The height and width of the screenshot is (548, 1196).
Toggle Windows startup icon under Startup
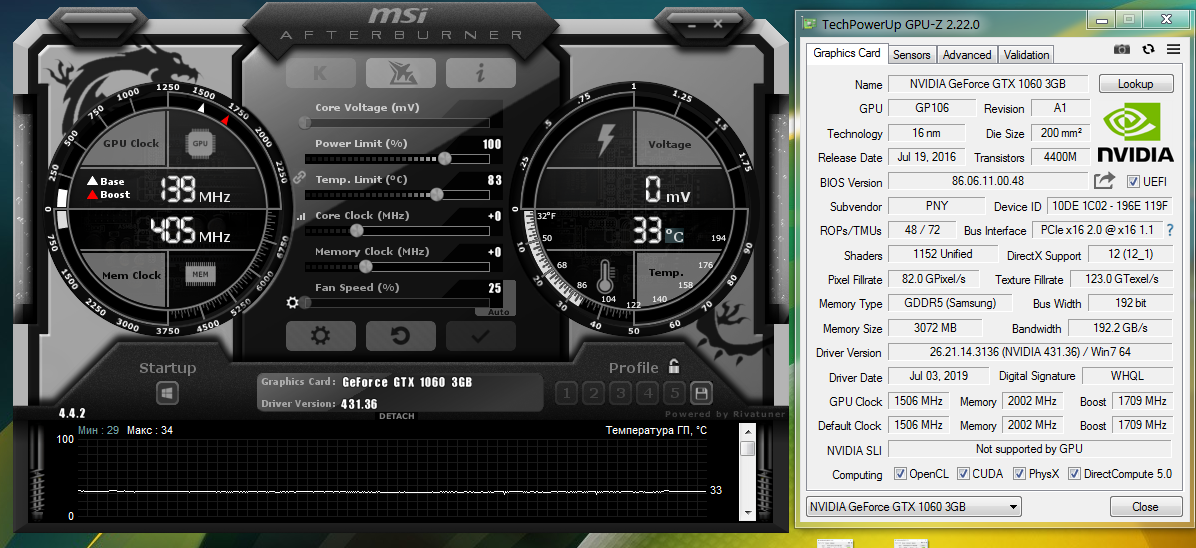pos(168,394)
